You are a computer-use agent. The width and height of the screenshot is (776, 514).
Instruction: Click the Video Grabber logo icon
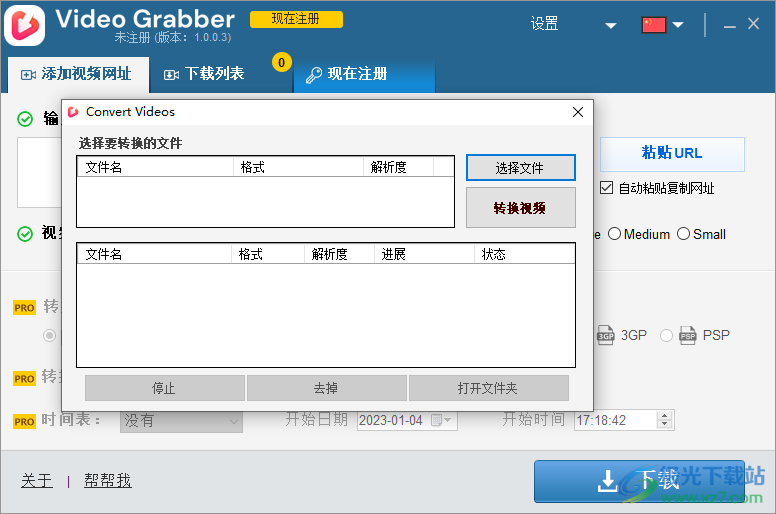click(x=25, y=25)
